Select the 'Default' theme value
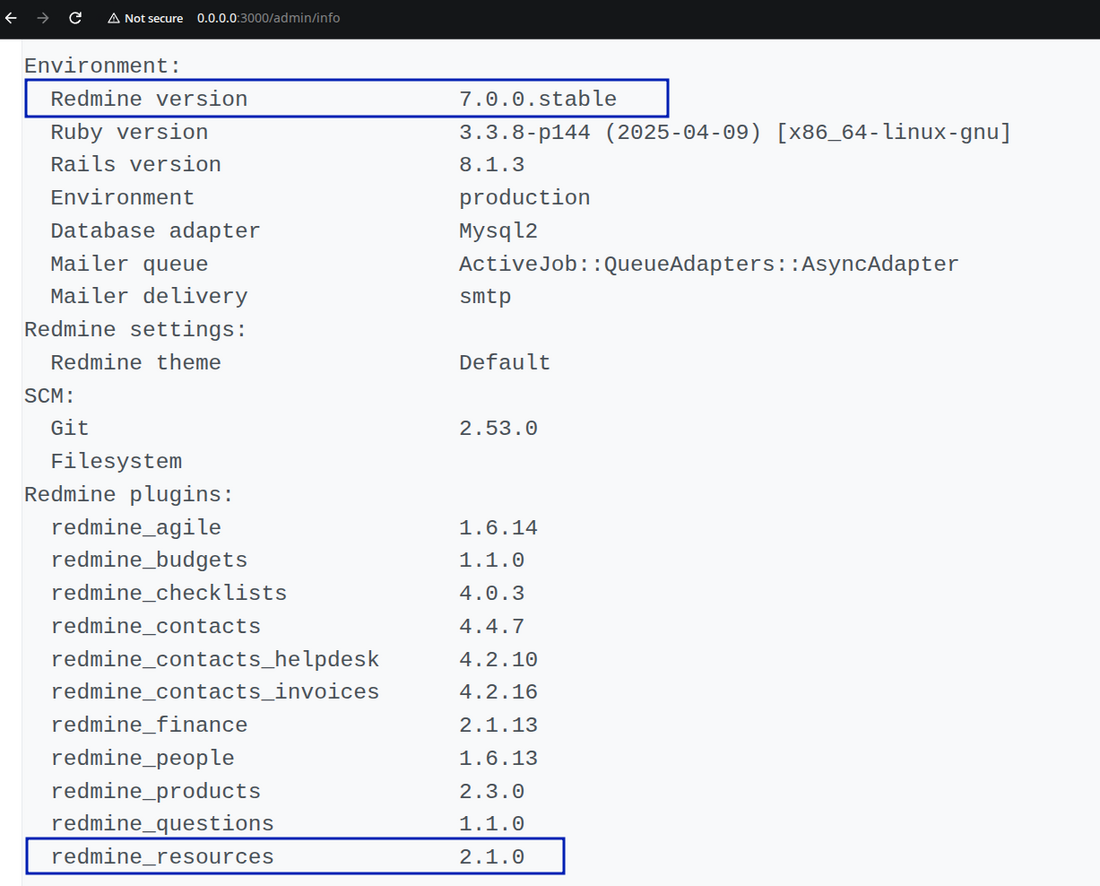The image size is (1100, 886). (x=504, y=362)
